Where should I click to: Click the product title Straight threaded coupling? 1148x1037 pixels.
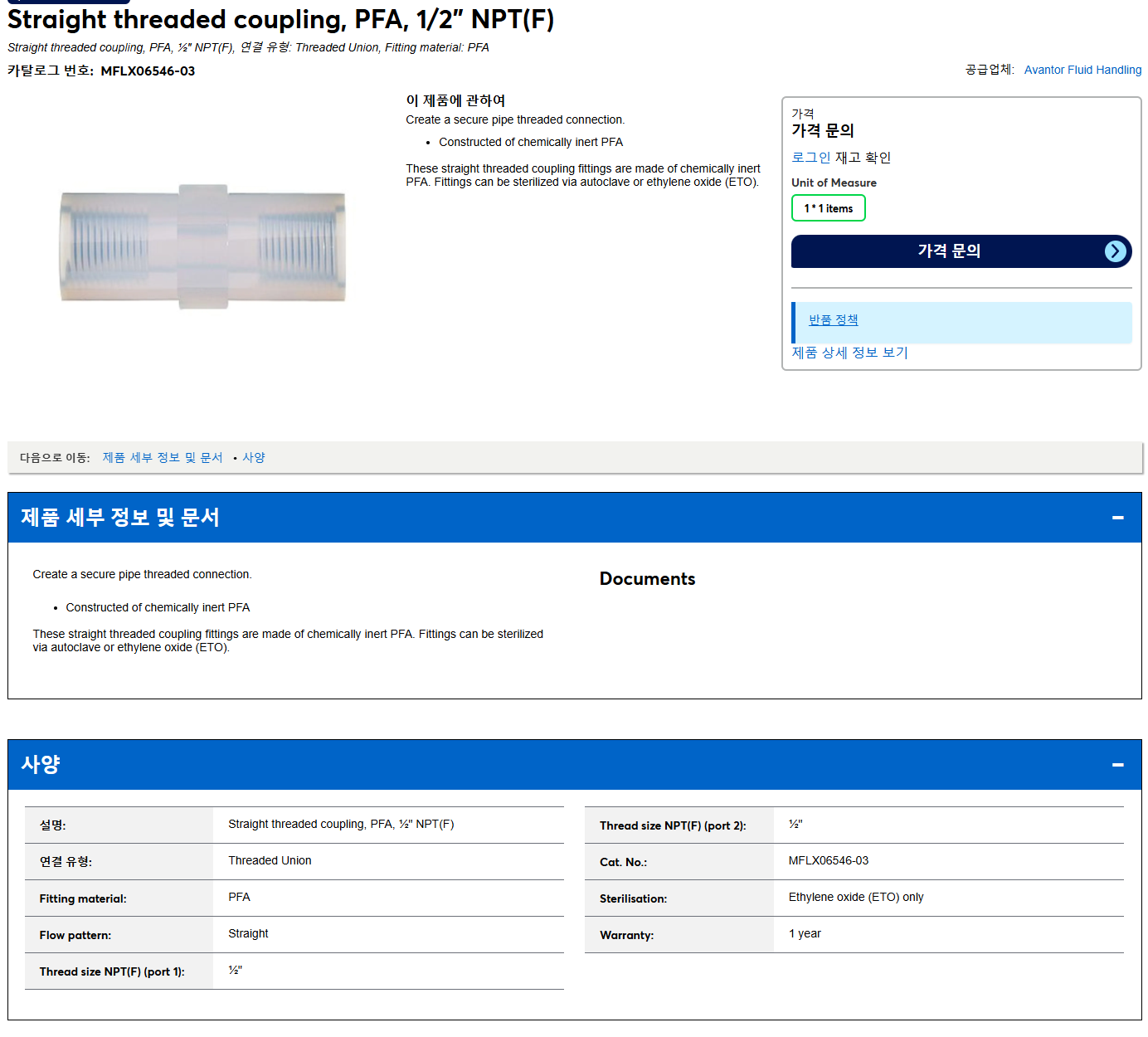pos(280,19)
